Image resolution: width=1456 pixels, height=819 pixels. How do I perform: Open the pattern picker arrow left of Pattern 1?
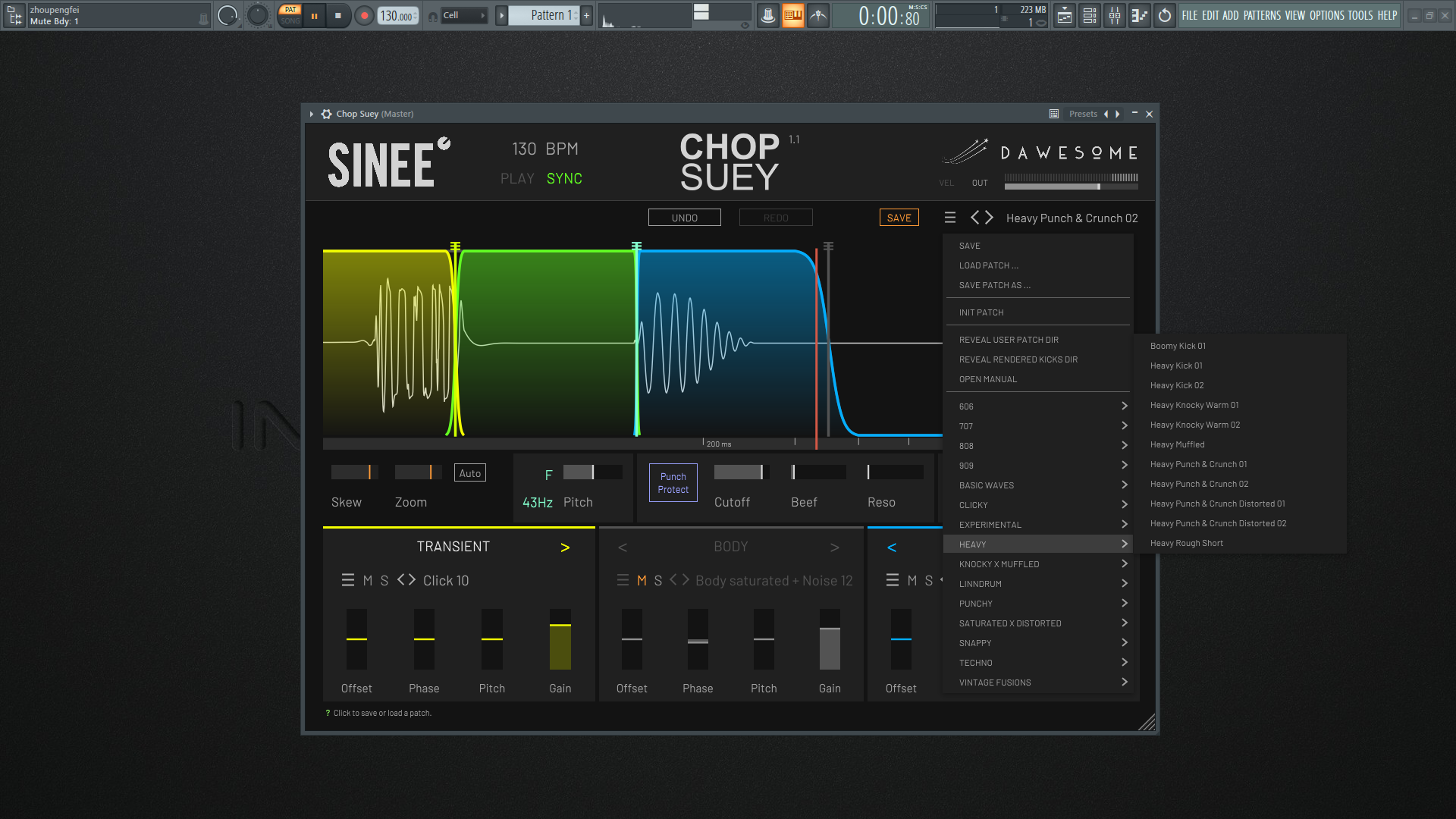click(501, 15)
